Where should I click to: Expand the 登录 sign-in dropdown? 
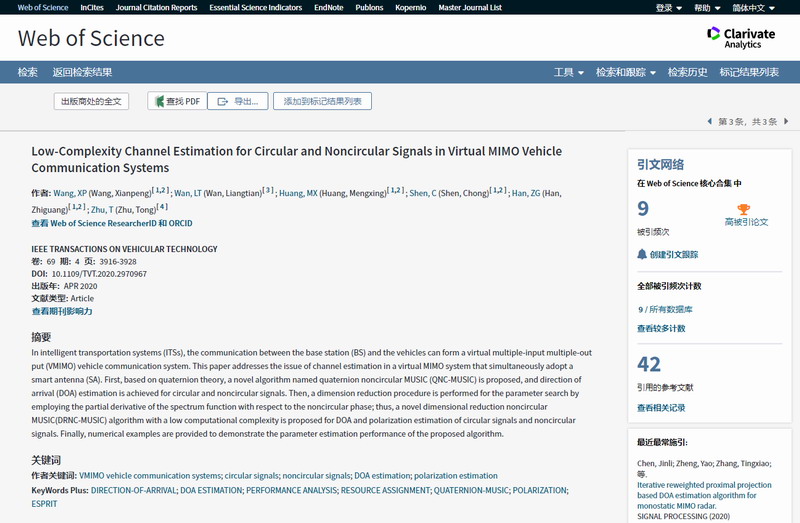[669, 8]
